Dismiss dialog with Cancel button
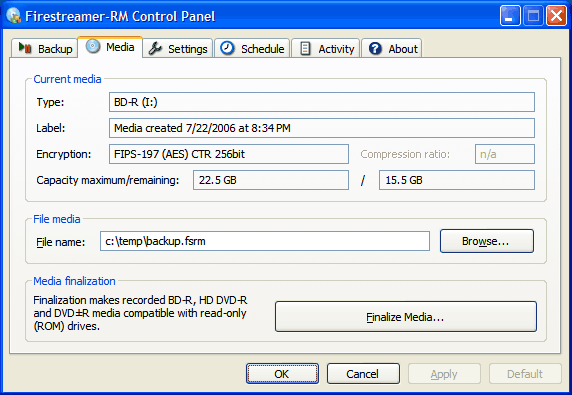Screen dimensions: 572x395 coord(363,373)
